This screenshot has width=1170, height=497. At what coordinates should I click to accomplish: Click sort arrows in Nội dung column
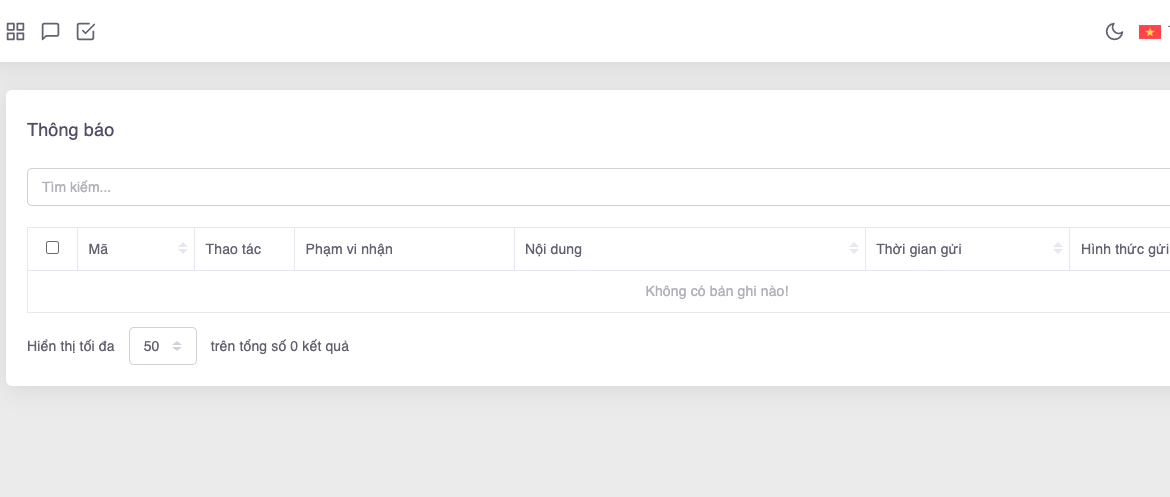coord(854,249)
